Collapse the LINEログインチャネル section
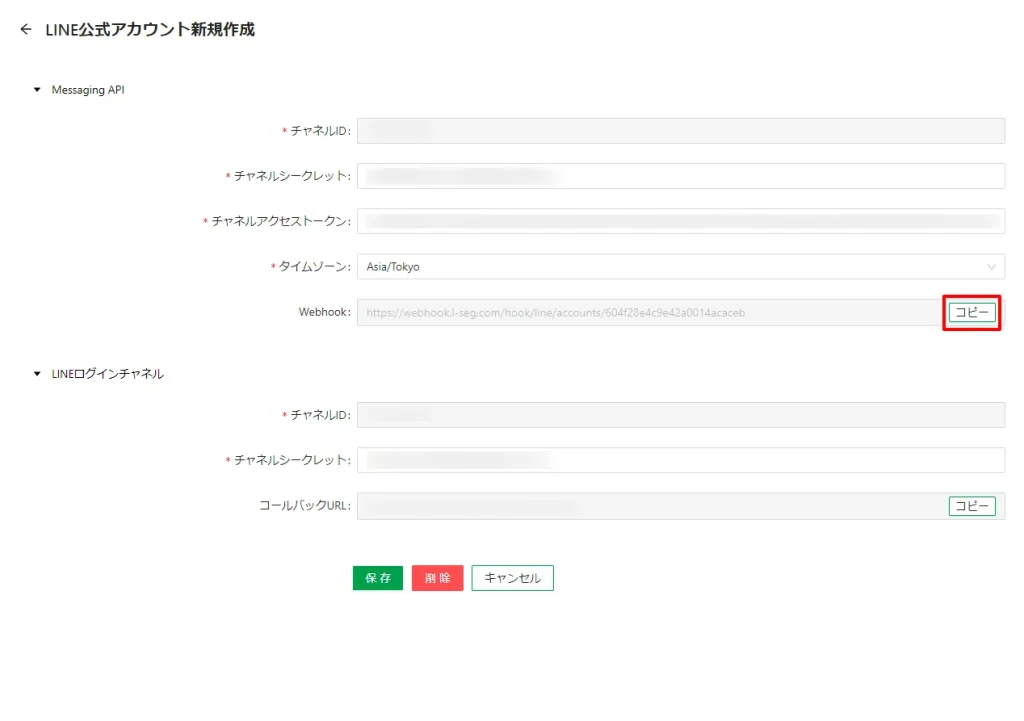The image size is (1024, 721). [x=37, y=374]
